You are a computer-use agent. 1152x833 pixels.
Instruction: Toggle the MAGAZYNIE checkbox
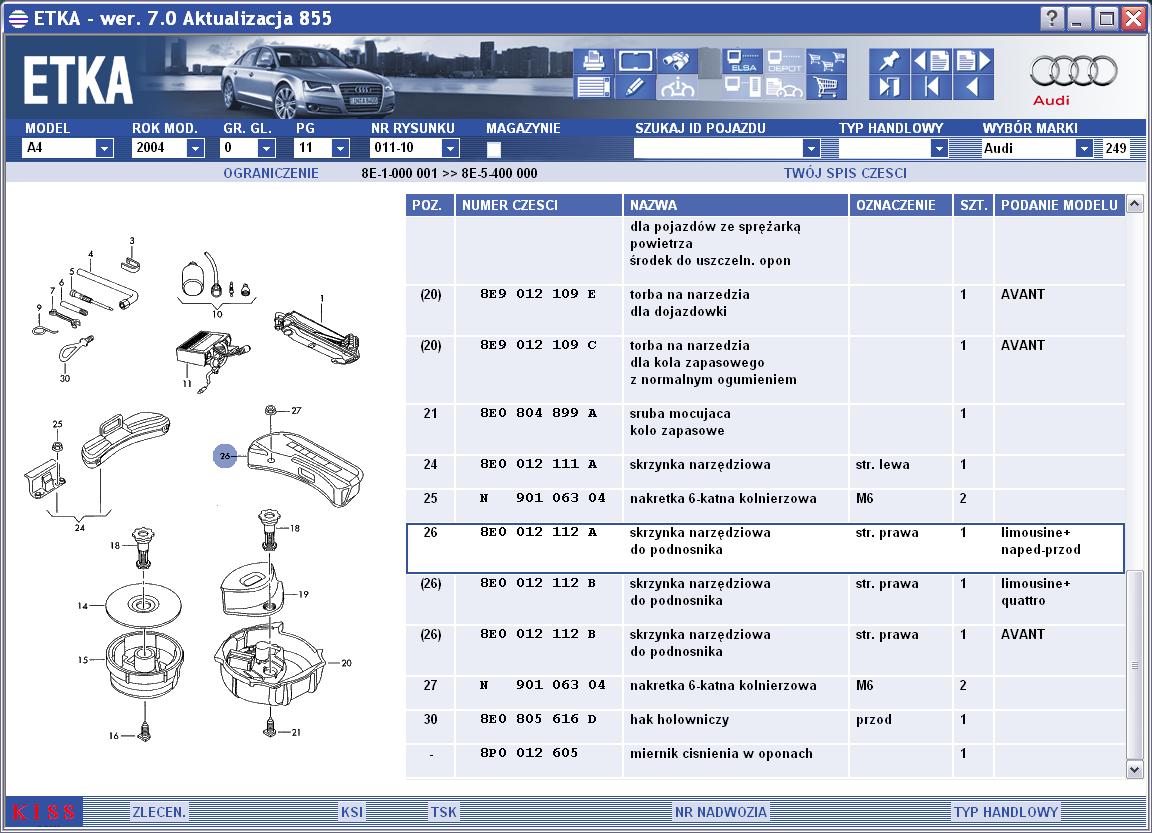[x=494, y=149]
